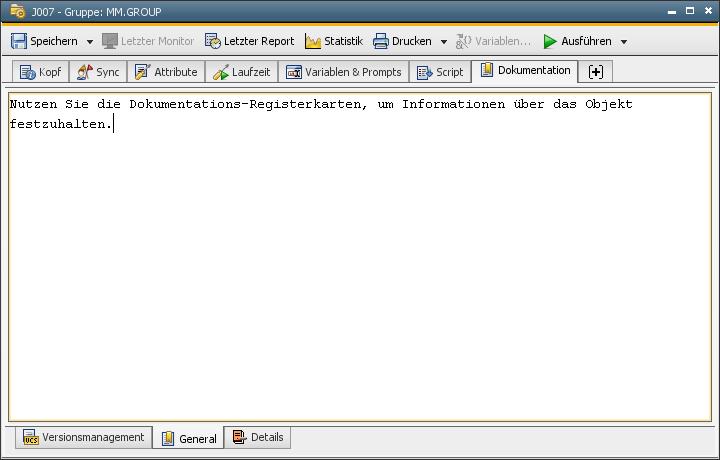720x460 pixels.
Task: Expand the Drucken dropdown arrow
Action: click(443, 42)
